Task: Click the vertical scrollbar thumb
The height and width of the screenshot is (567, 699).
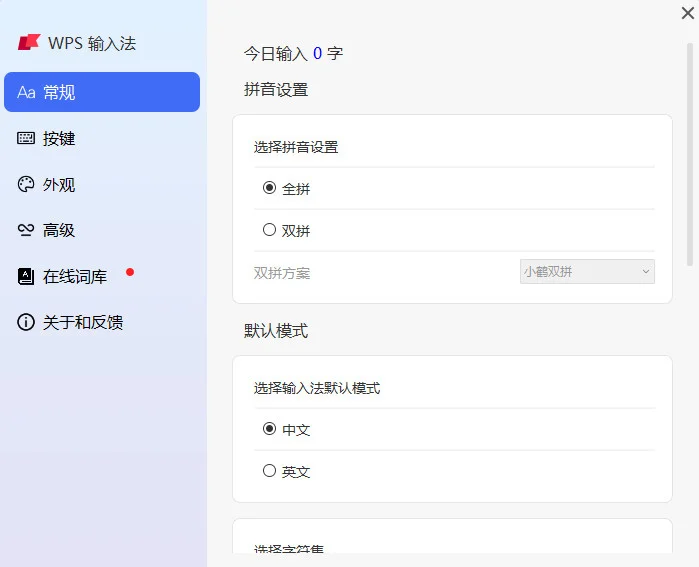Action: 690,154
